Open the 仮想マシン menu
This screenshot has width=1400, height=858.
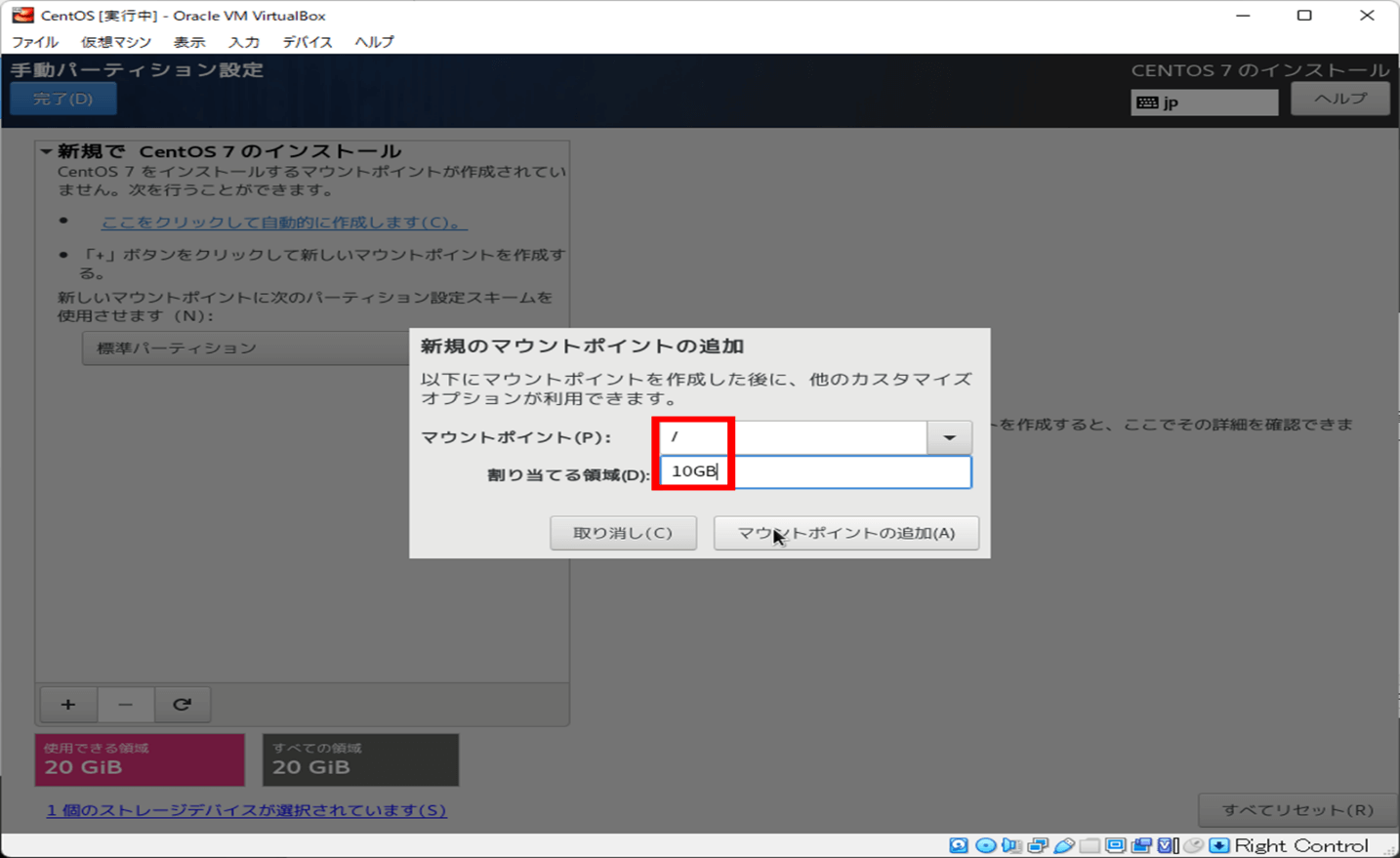pyautogui.click(x=116, y=42)
